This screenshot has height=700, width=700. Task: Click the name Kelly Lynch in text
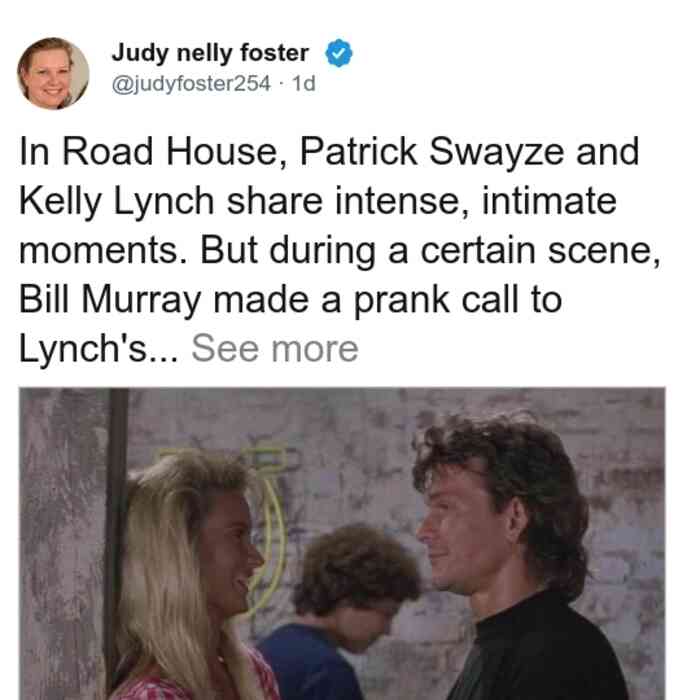(117, 202)
